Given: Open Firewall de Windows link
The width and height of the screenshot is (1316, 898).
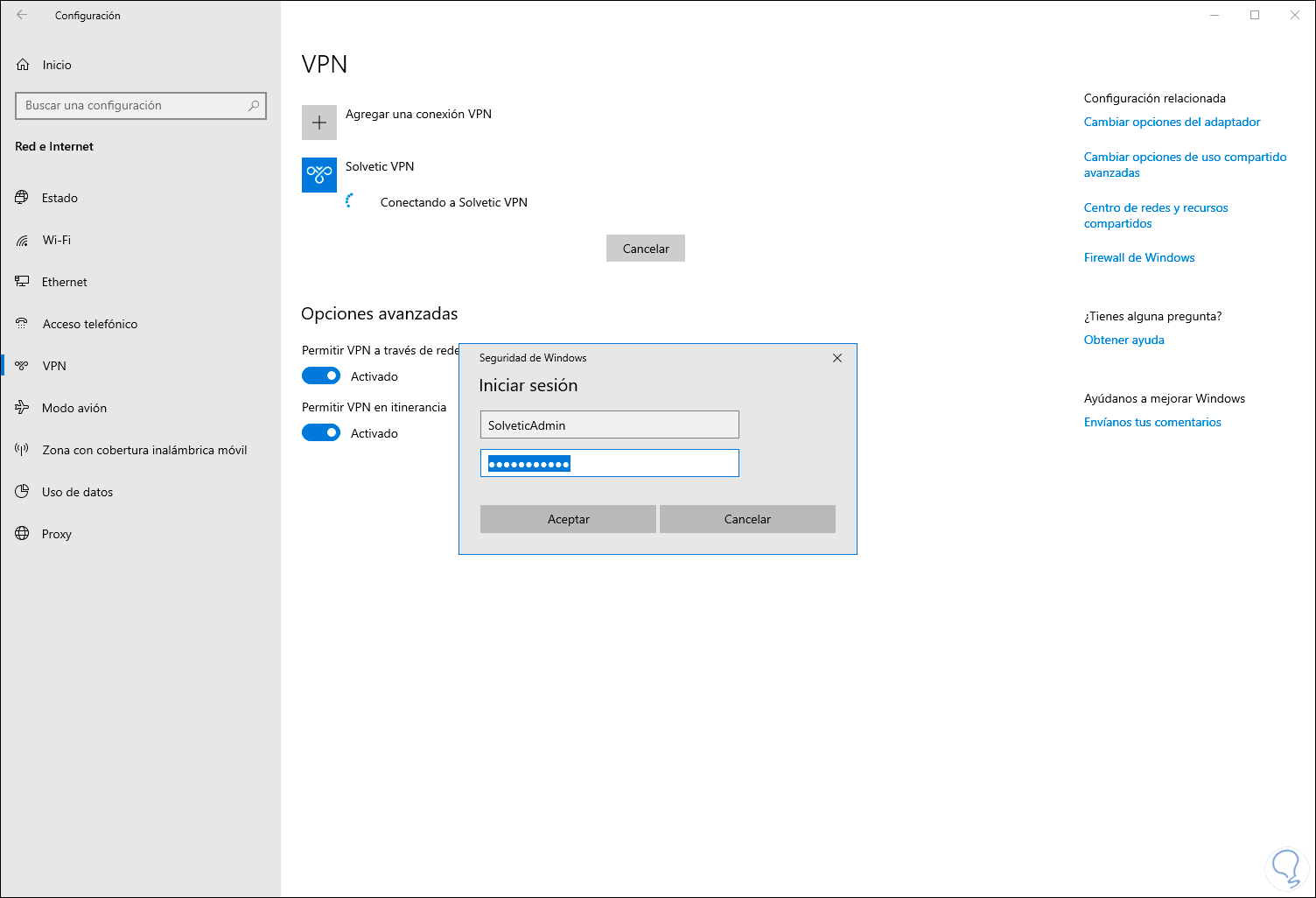Looking at the screenshot, I should (x=1139, y=257).
